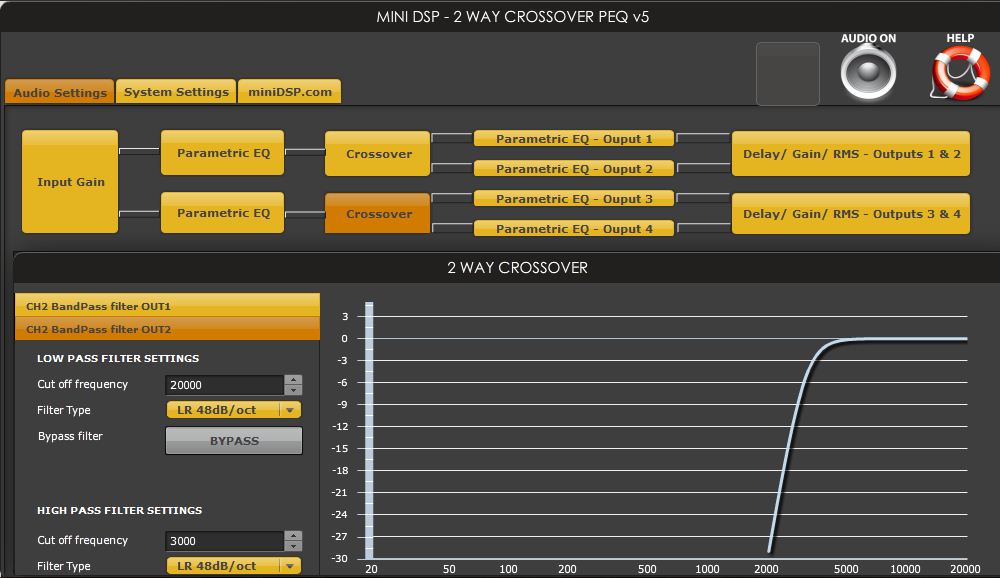Image resolution: width=1000 pixels, height=578 pixels.
Task: Decrease low pass cut off frequency with down arrow
Action: tap(293, 390)
